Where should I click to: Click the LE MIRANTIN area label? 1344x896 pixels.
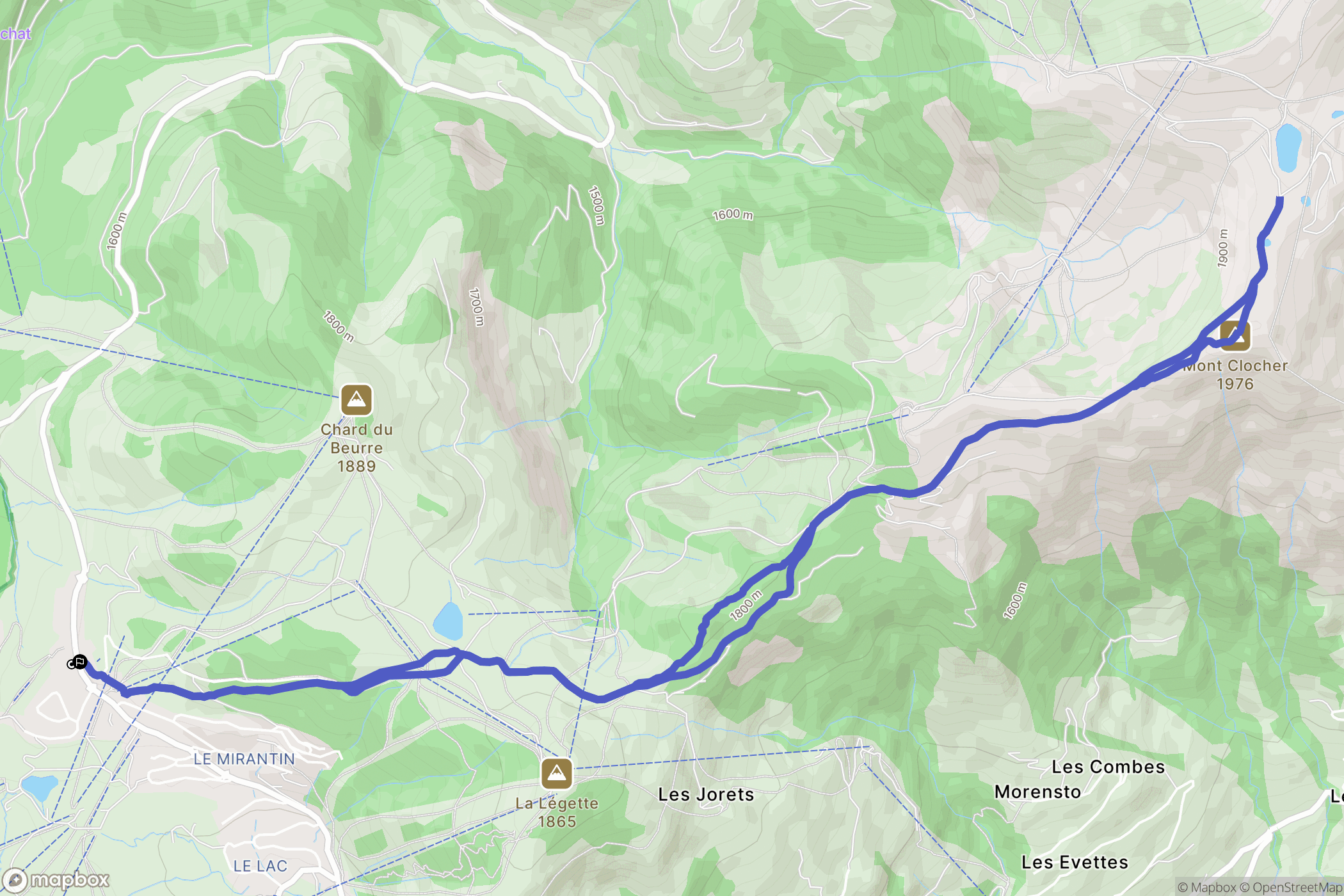(244, 759)
